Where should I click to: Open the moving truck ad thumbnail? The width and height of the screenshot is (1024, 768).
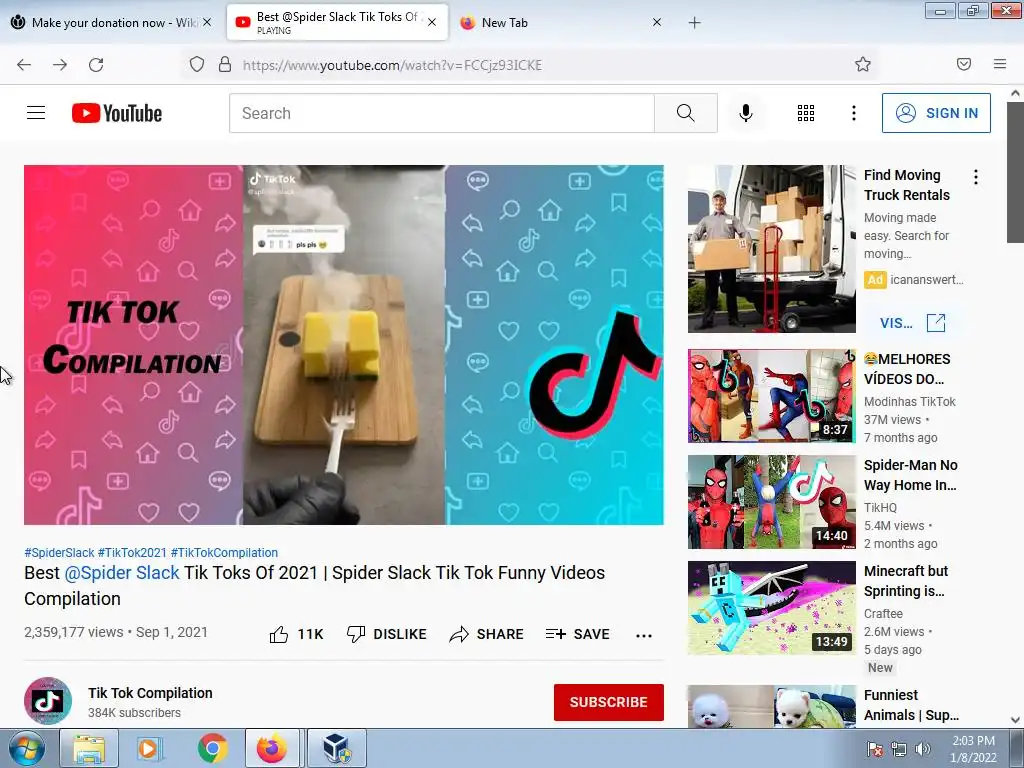coord(771,249)
